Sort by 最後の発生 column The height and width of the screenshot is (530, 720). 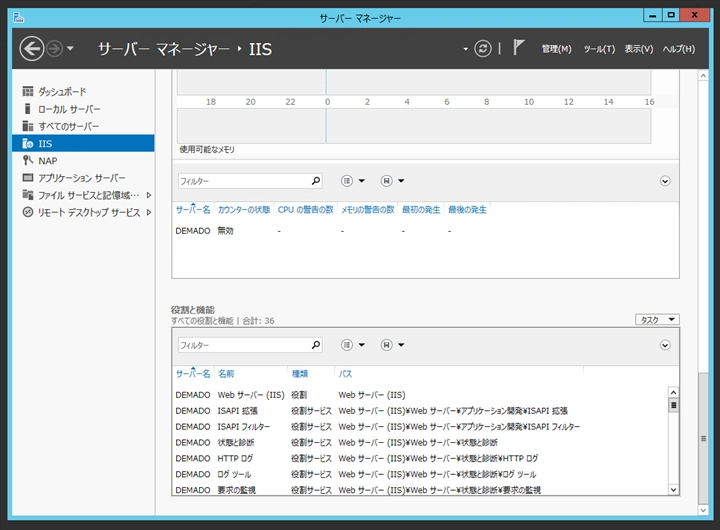tap(467, 210)
